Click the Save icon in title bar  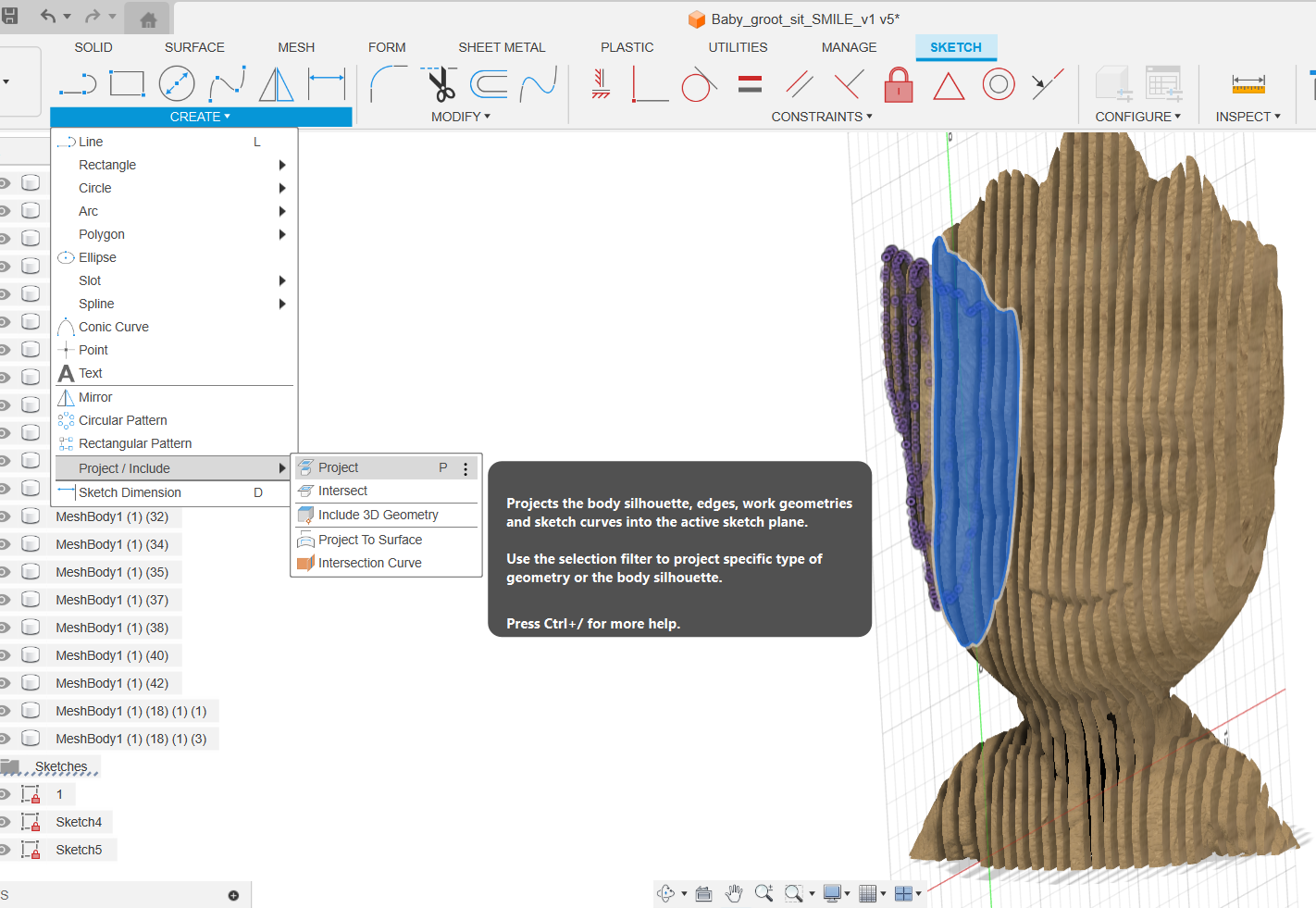pos(9,16)
